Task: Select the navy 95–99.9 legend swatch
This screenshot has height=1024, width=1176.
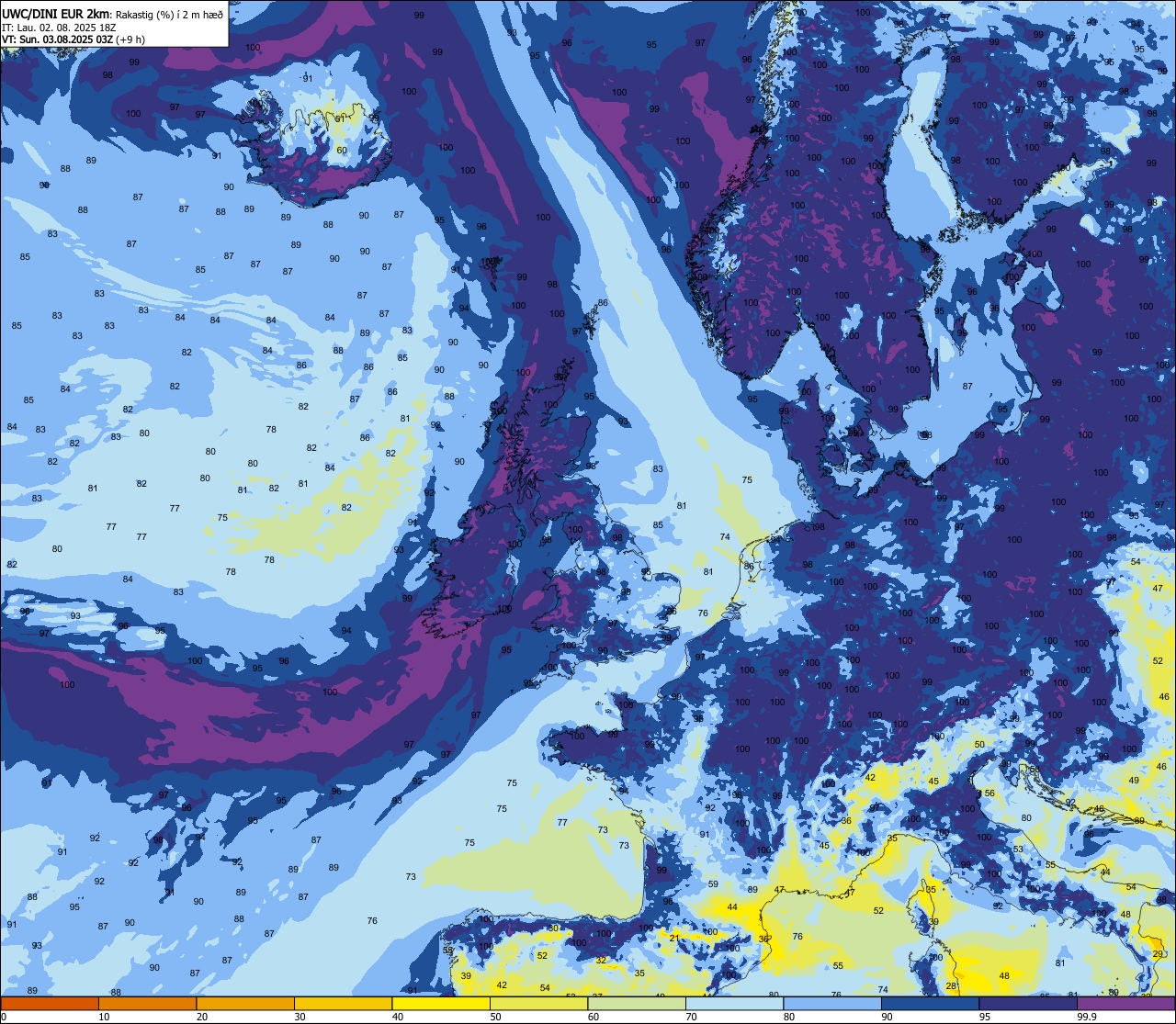Action: pyautogui.click(x=1028, y=1003)
